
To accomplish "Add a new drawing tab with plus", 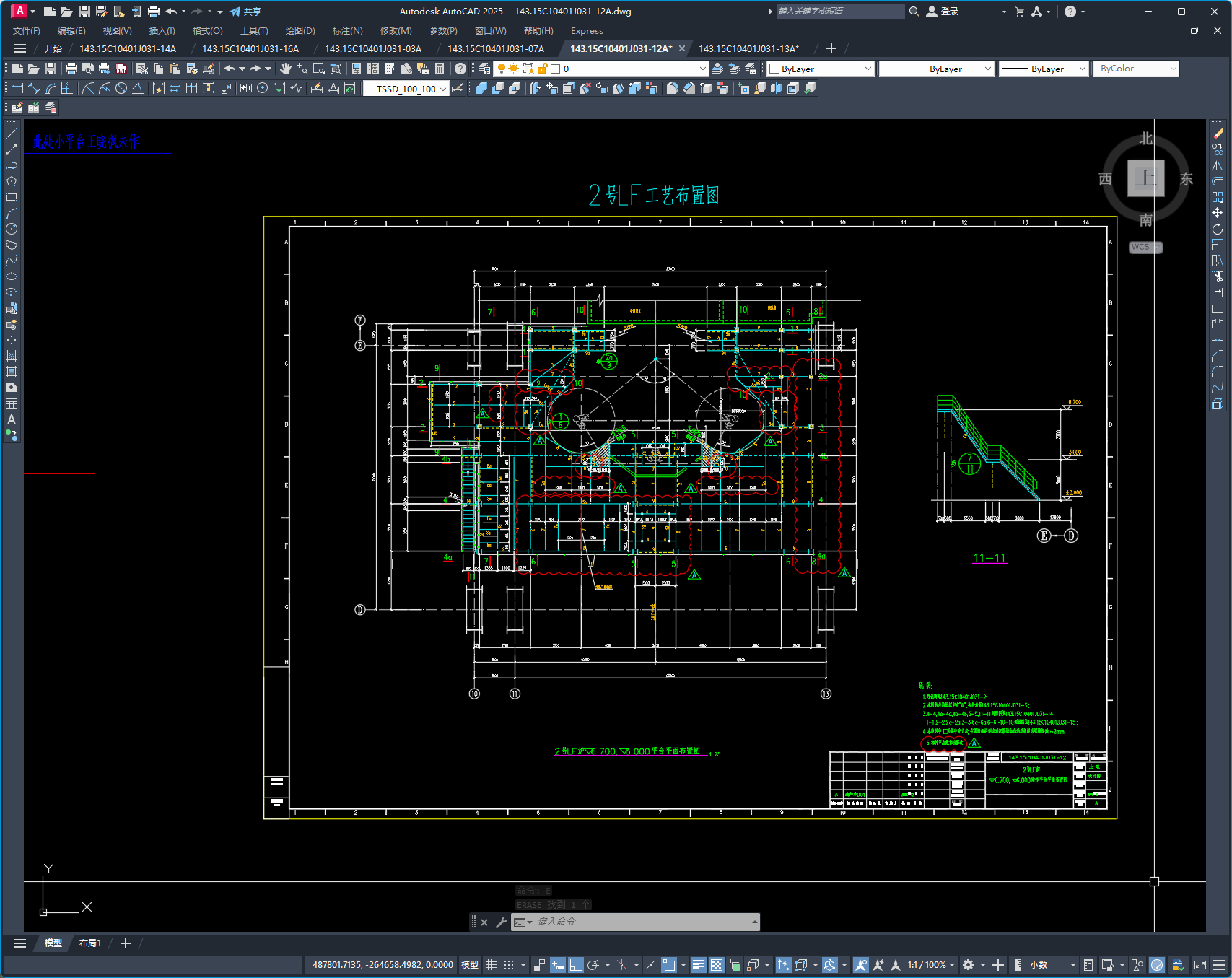I will (x=831, y=48).
